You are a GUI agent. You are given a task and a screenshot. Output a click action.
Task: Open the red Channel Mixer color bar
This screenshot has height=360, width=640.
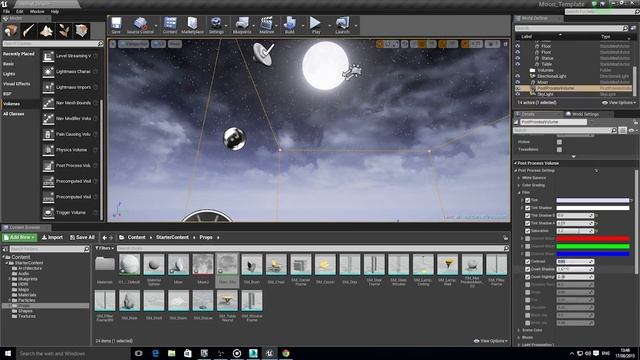(x=593, y=239)
